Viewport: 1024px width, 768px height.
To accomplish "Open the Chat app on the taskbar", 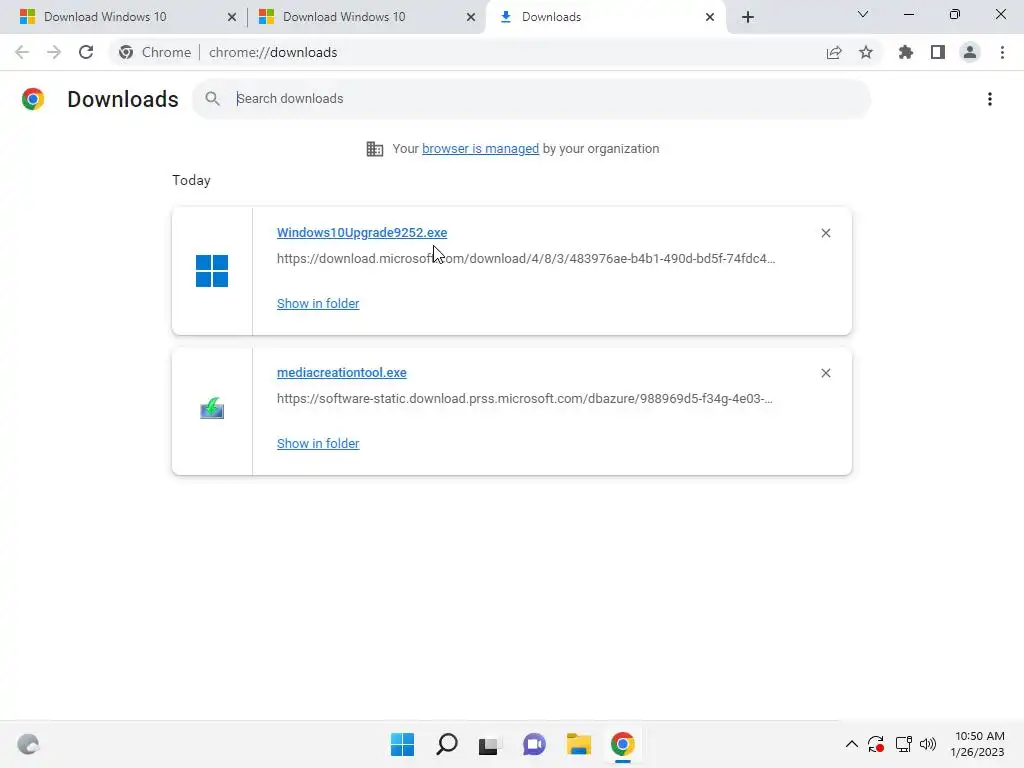I will 534,744.
